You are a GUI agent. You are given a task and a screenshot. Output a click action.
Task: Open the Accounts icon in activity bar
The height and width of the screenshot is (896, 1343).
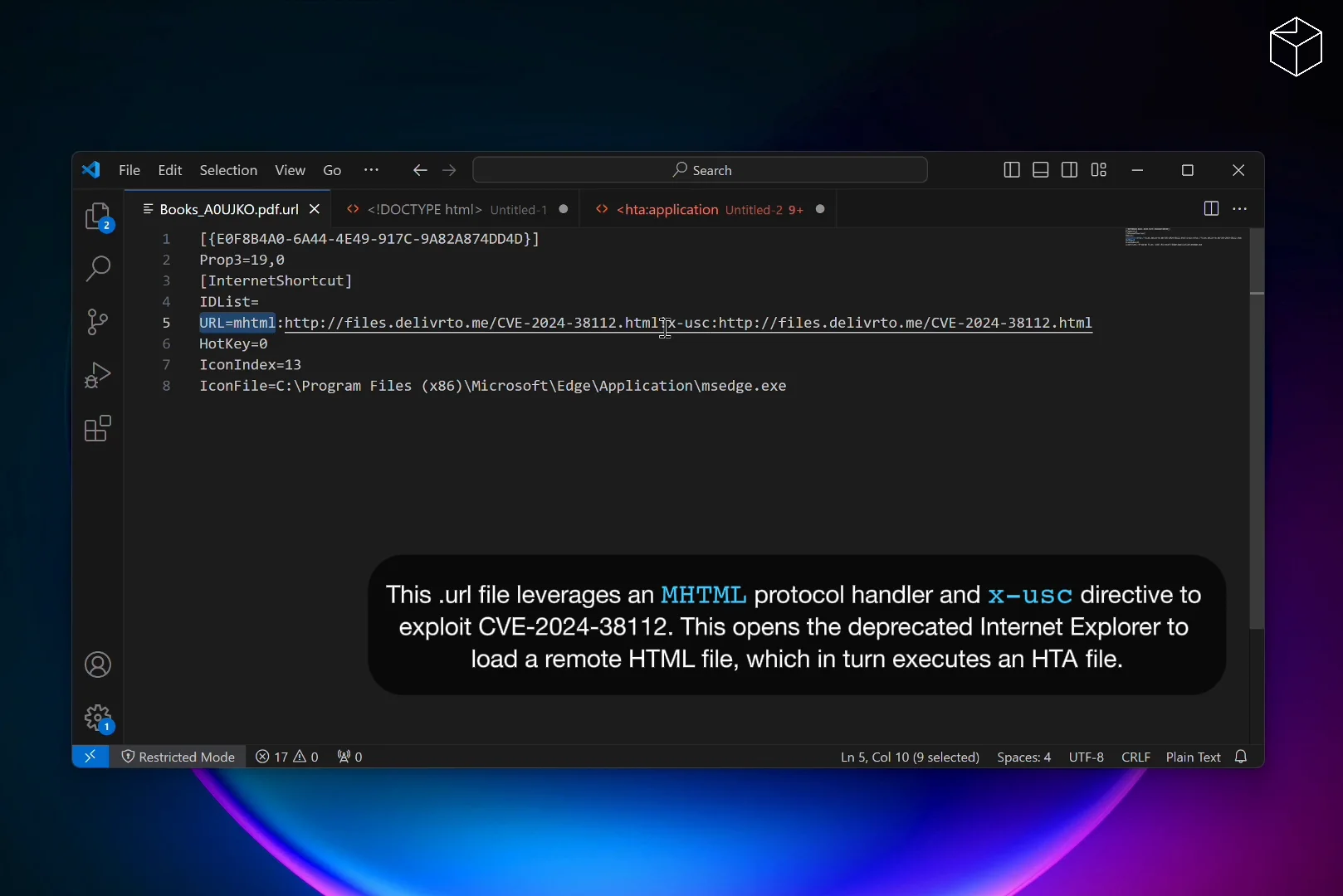[x=97, y=665]
